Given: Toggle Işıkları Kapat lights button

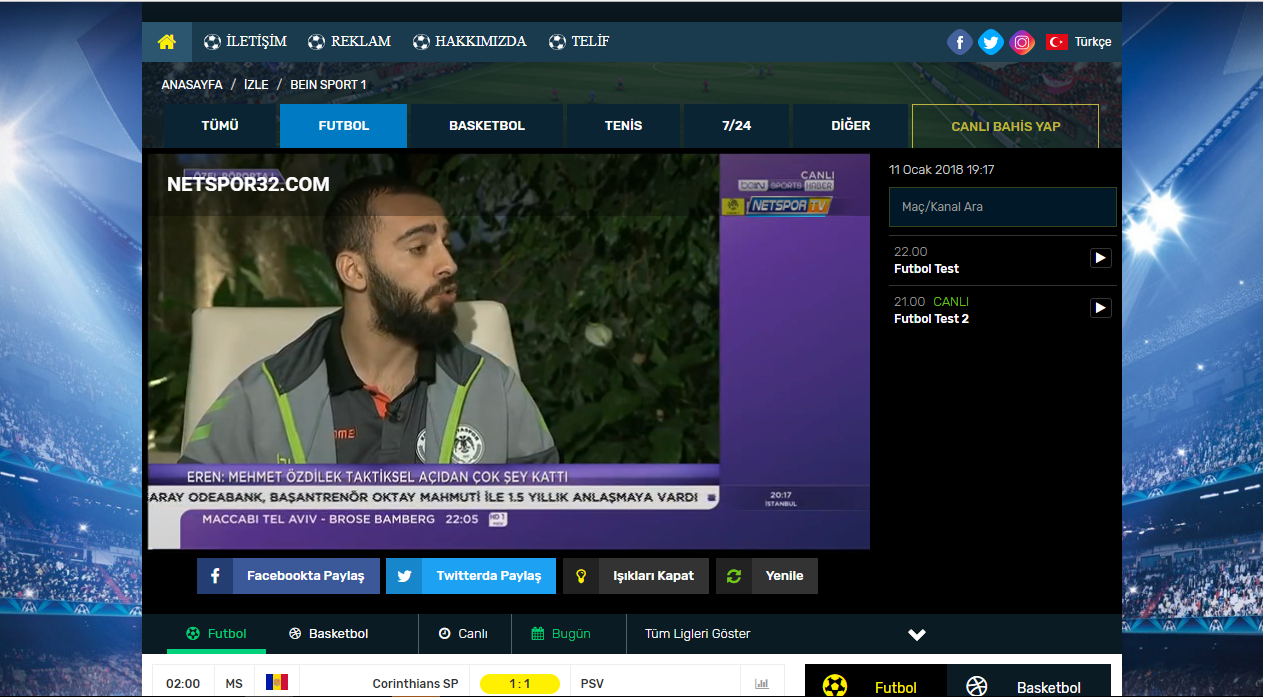Looking at the screenshot, I should (636, 576).
